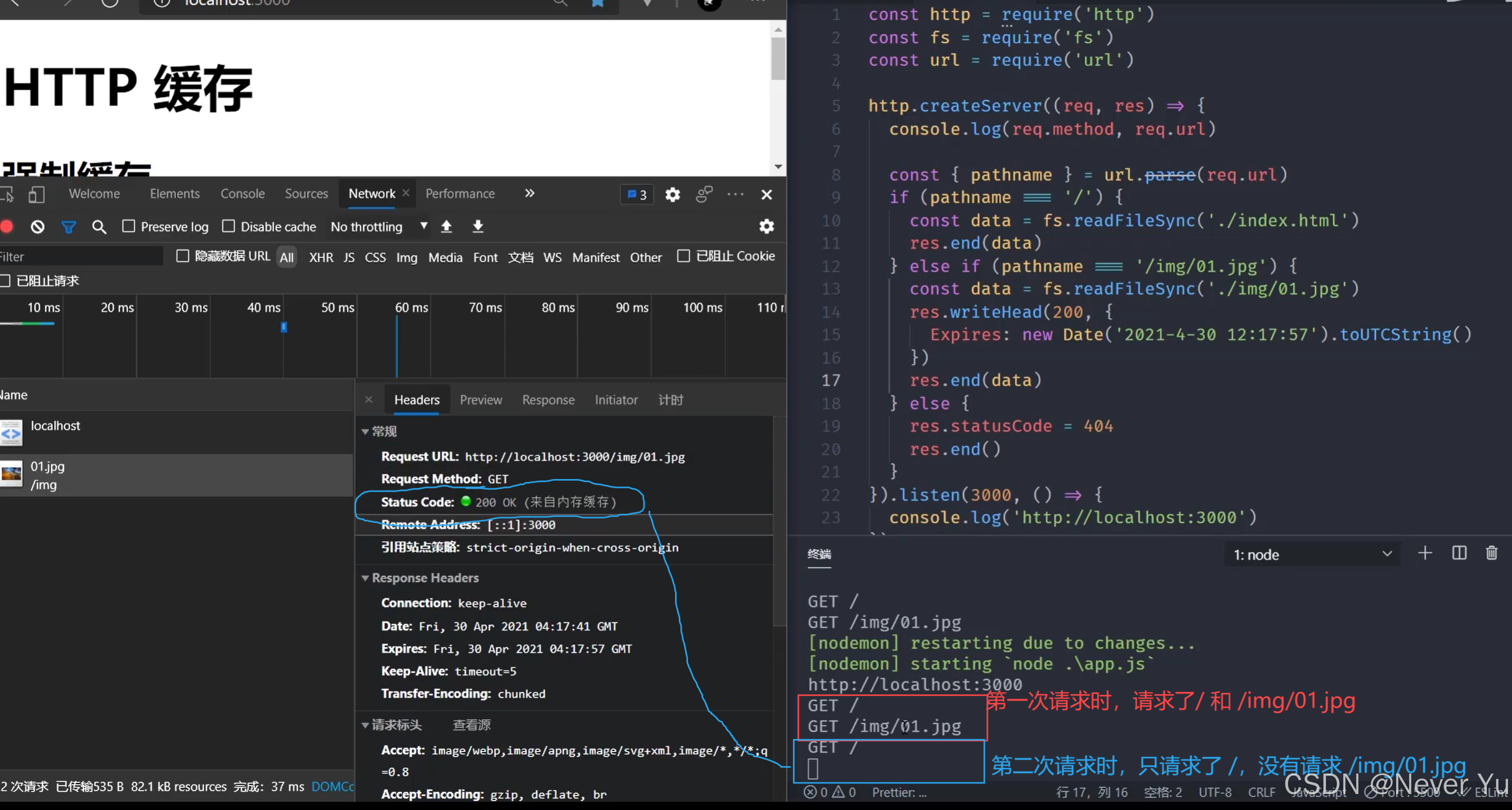Select the Img filter type button

[x=406, y=257]
